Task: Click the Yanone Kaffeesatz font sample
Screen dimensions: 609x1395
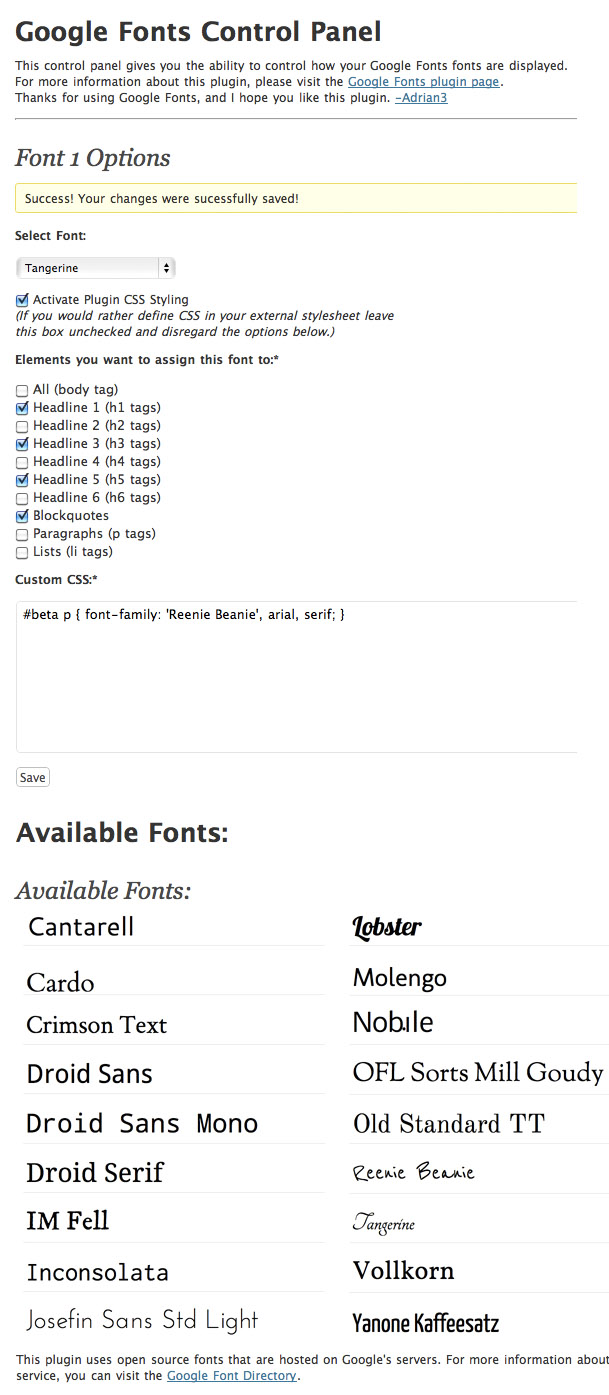Action: pyautogui.click(x=425, y=1323)
